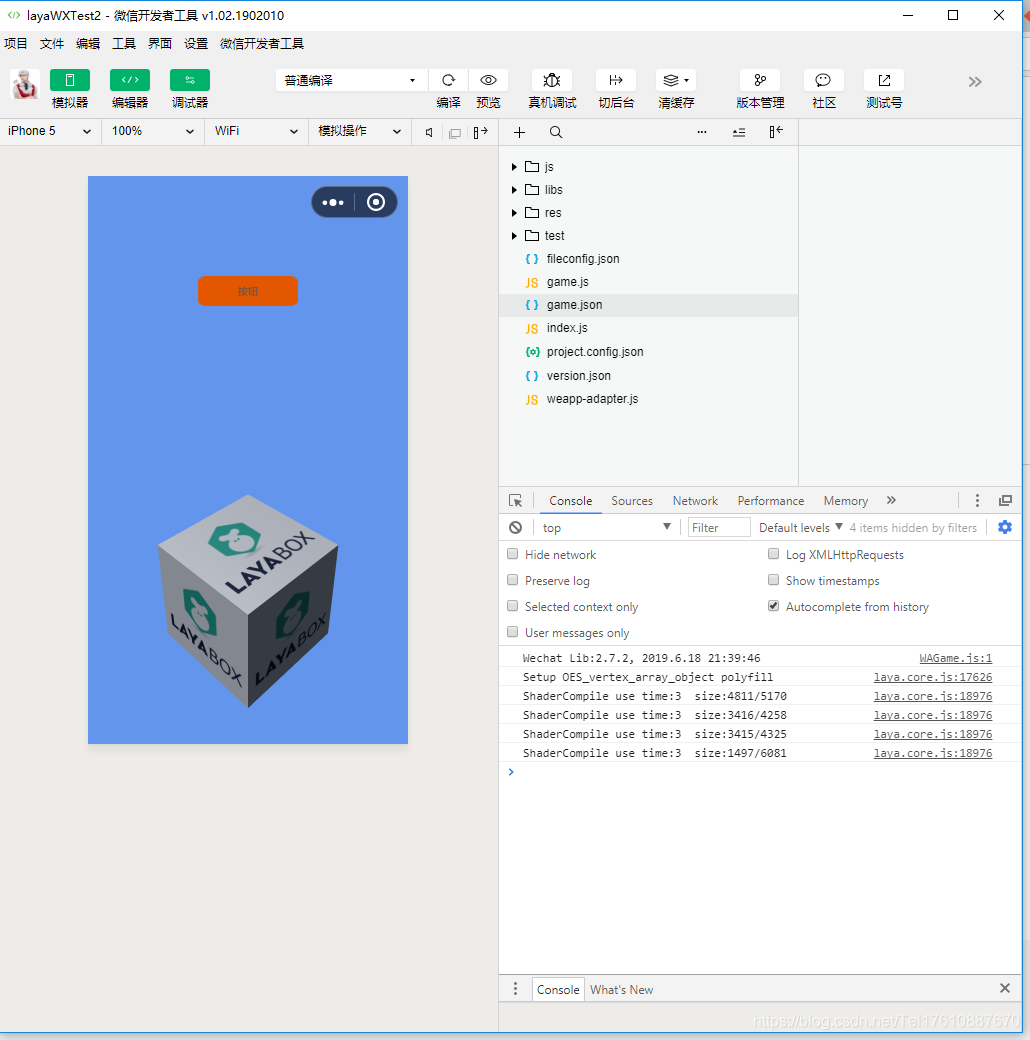Add a new file with plus icon
Screen dimensions: 1030x1040
click(x=519, y=133)
